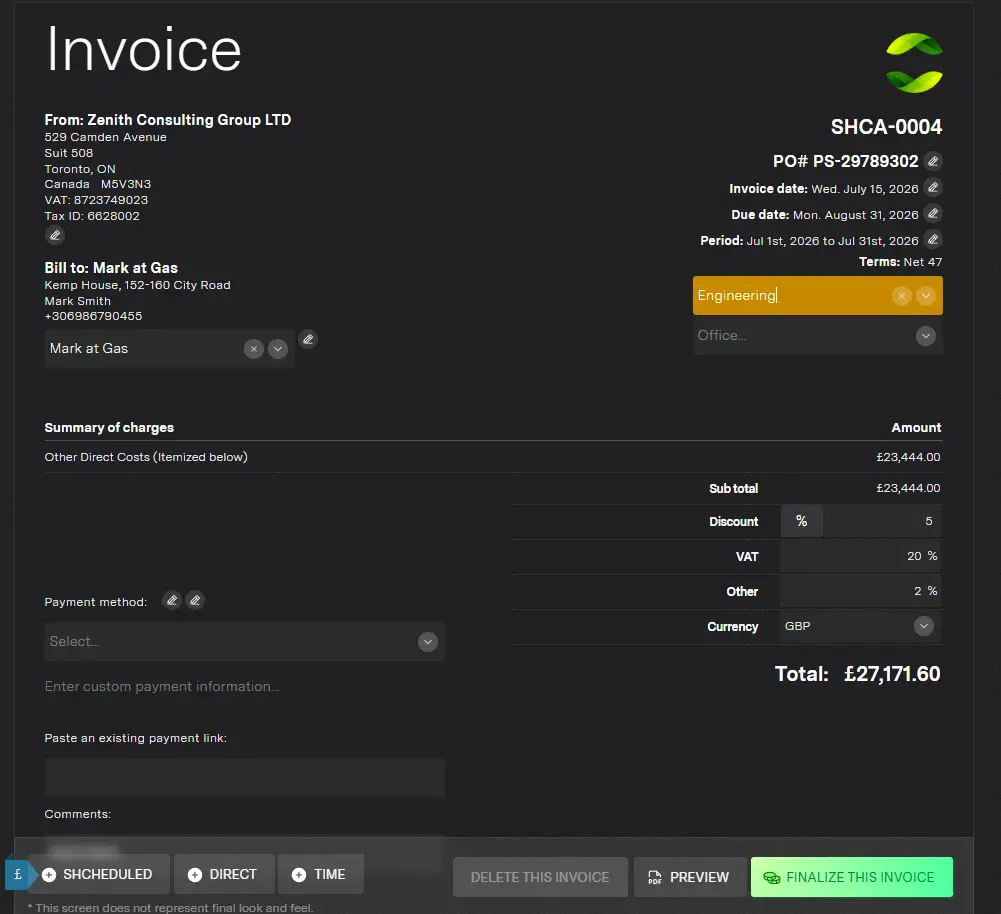Click the Terms: Net 47 text

[x=900, y=262]
